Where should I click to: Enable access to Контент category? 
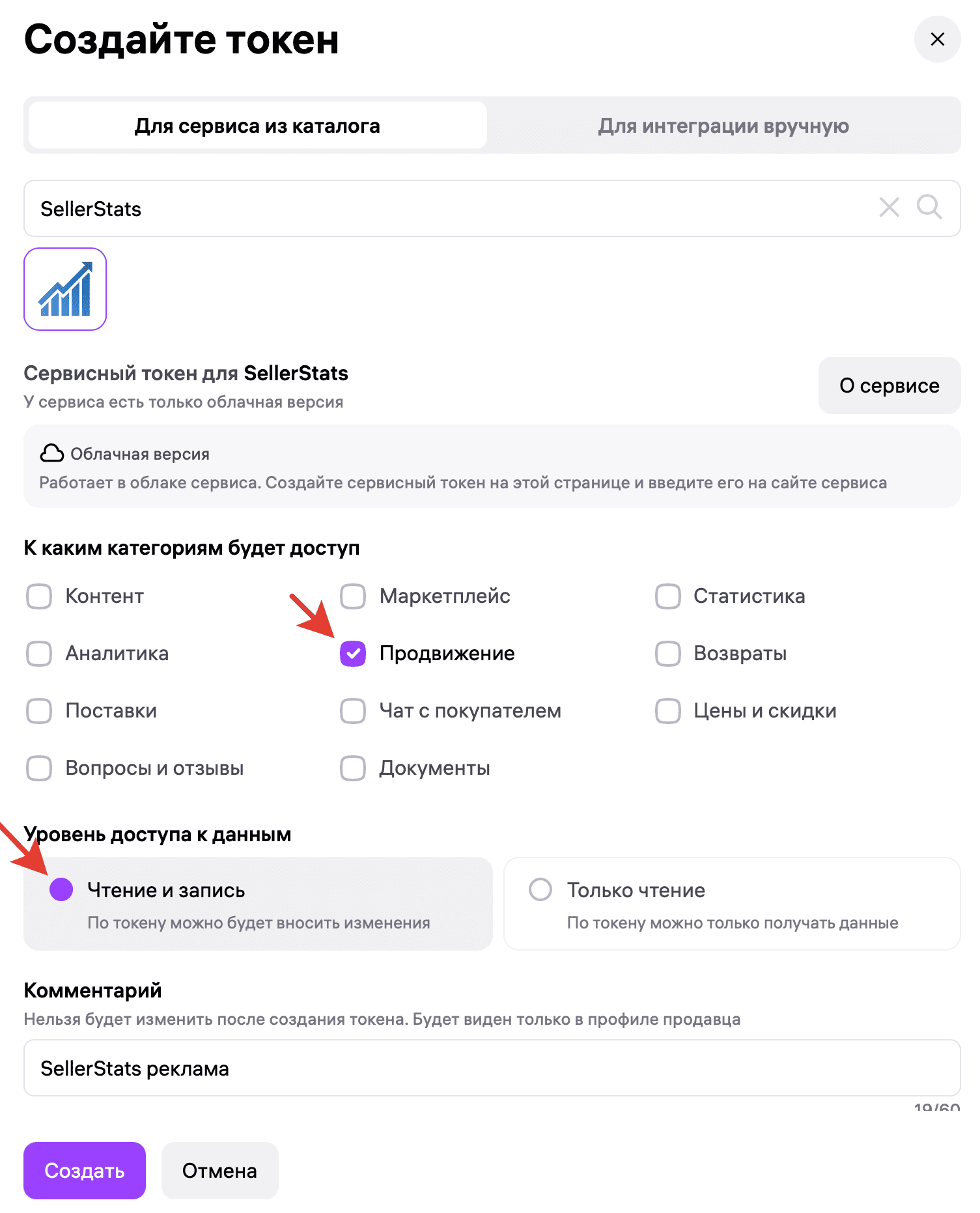[39, 596]
